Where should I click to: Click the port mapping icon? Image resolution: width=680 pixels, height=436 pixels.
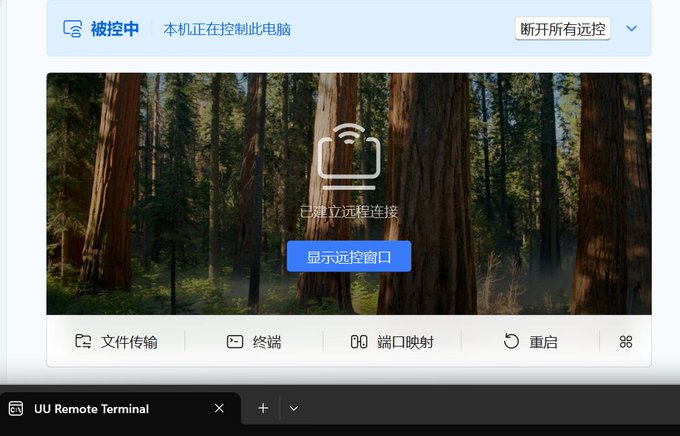pos(359,342)
